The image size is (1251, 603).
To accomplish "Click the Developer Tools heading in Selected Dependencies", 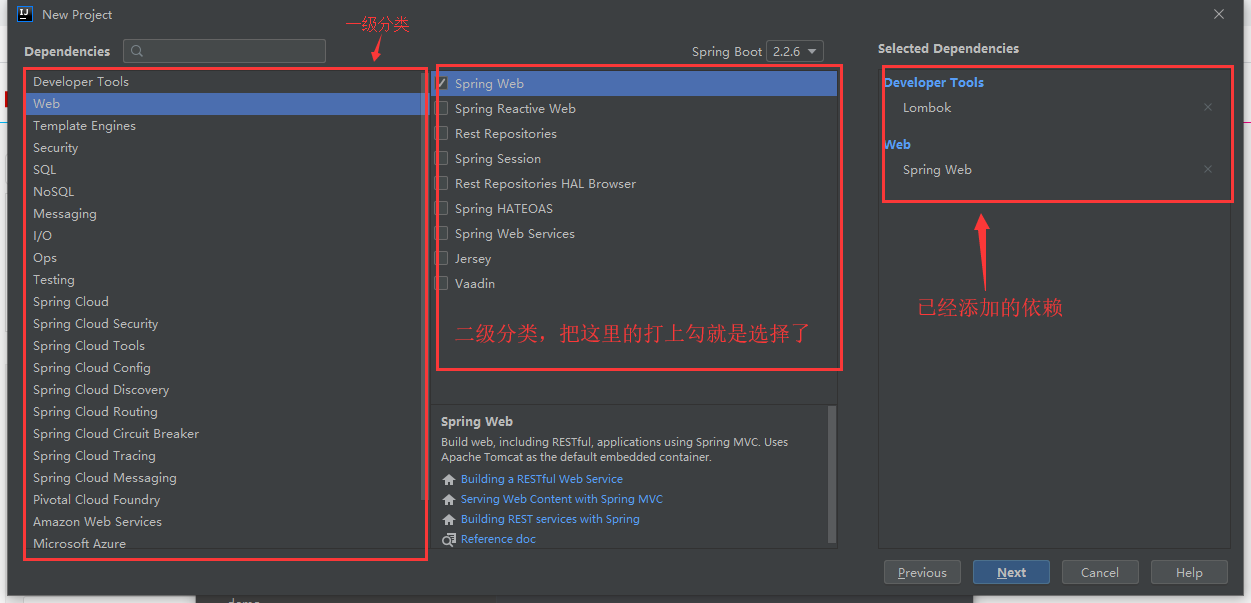I will click(x=934, y=82).
